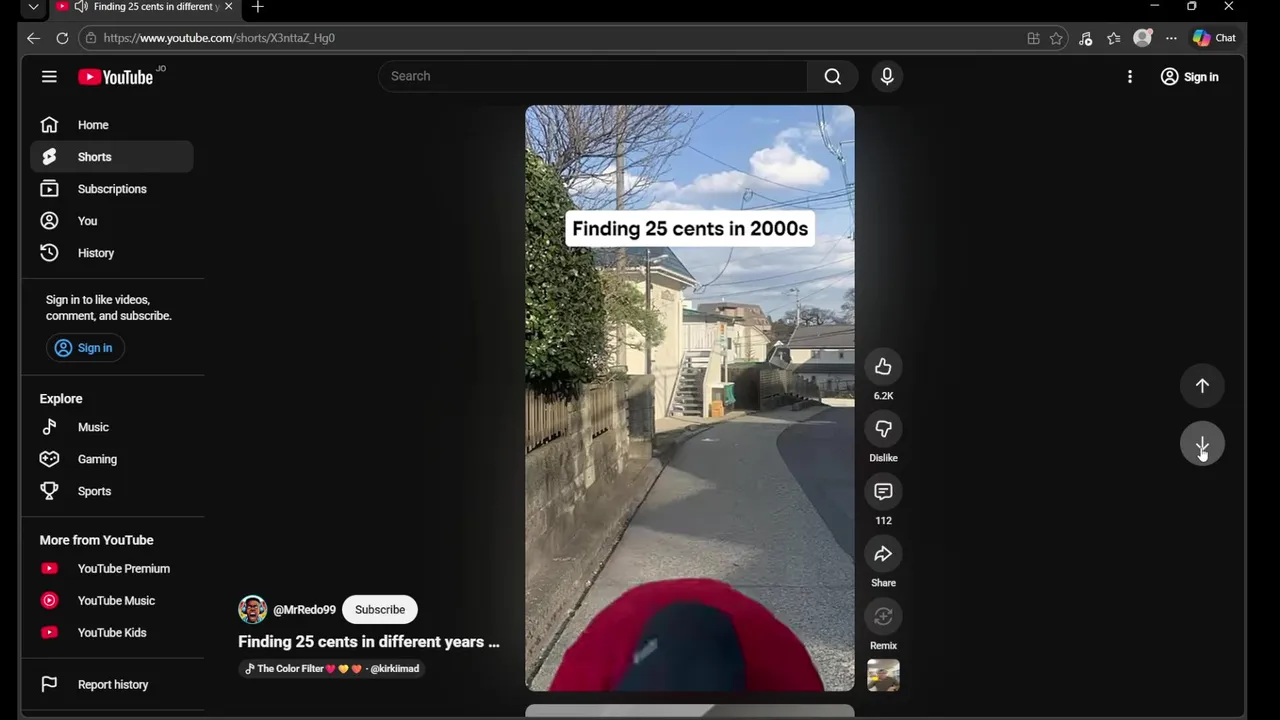Open the browser Favorites list icon

pos(1114,38)
